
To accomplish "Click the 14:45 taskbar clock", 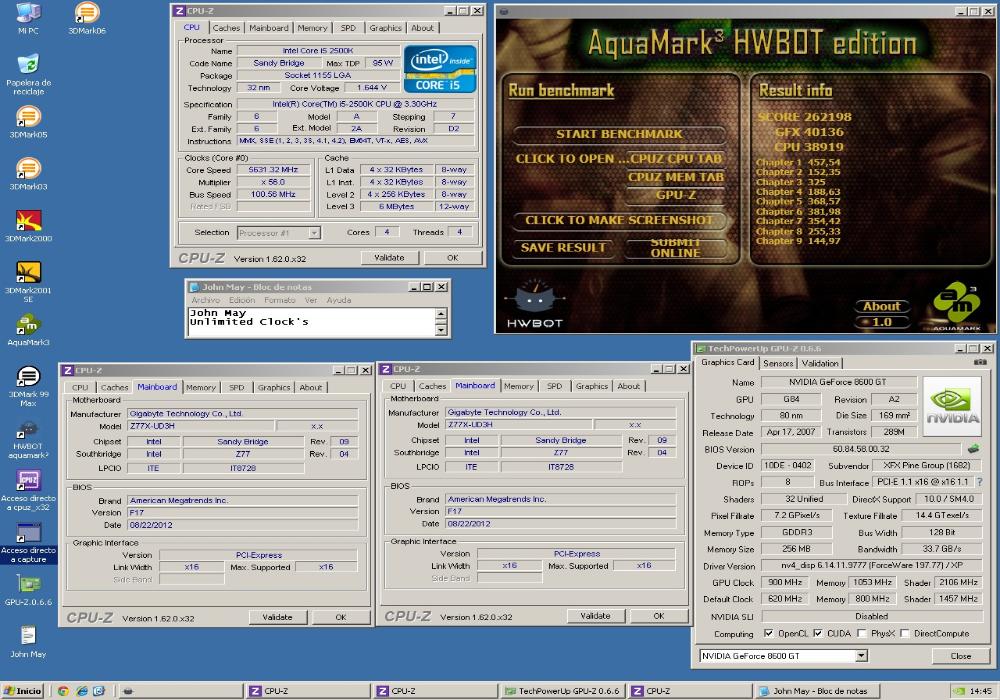I will point(980,691).
